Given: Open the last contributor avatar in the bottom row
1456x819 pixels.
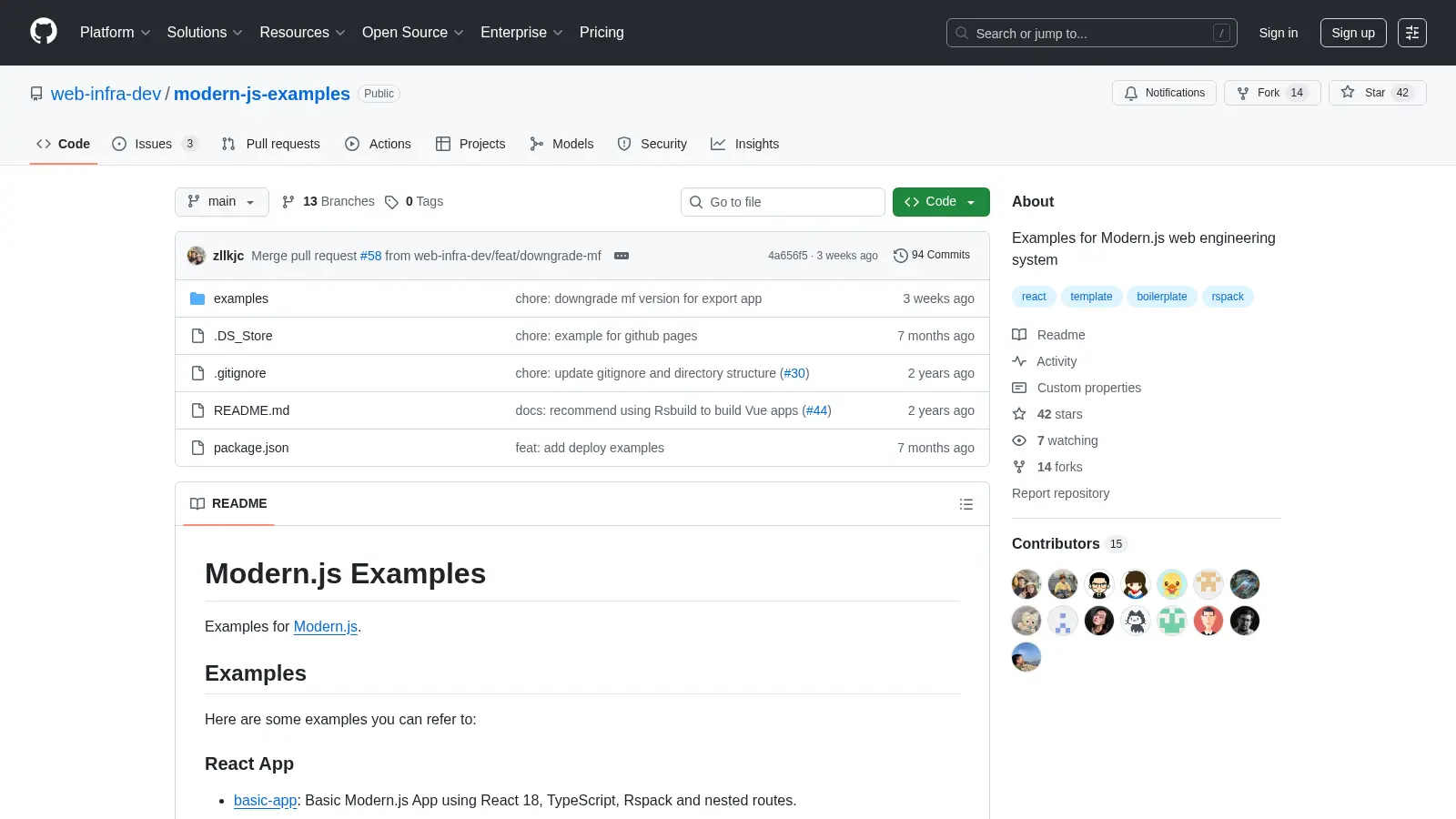Looking at the screenshot, I should (x=1026, y=657).
